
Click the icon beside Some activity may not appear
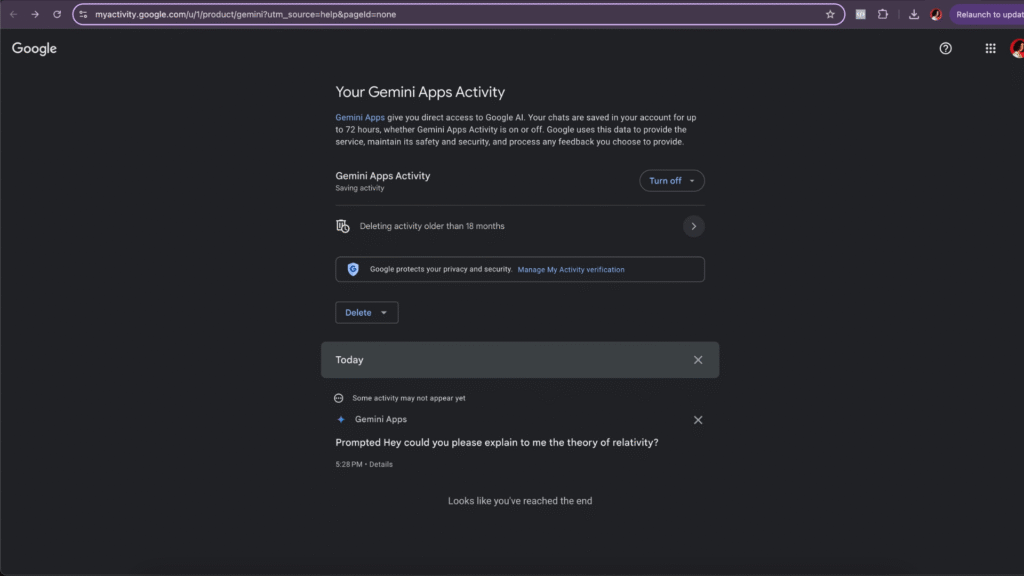(x=338, y=398)
